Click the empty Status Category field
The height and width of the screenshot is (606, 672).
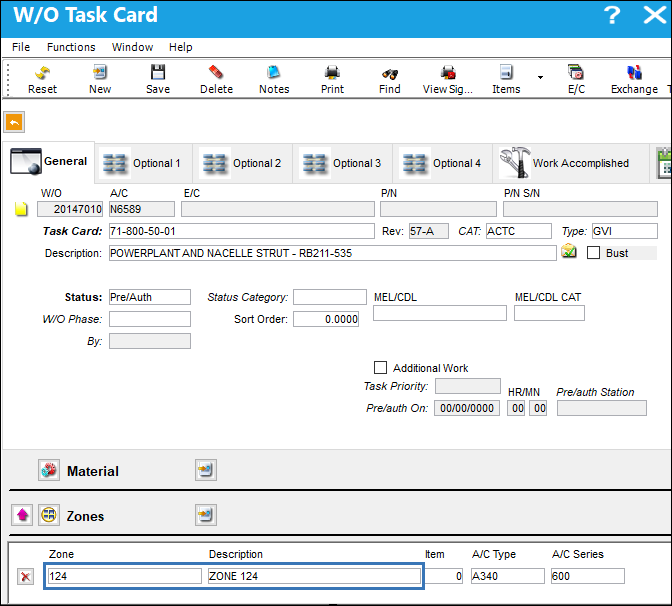coord(330,297)
